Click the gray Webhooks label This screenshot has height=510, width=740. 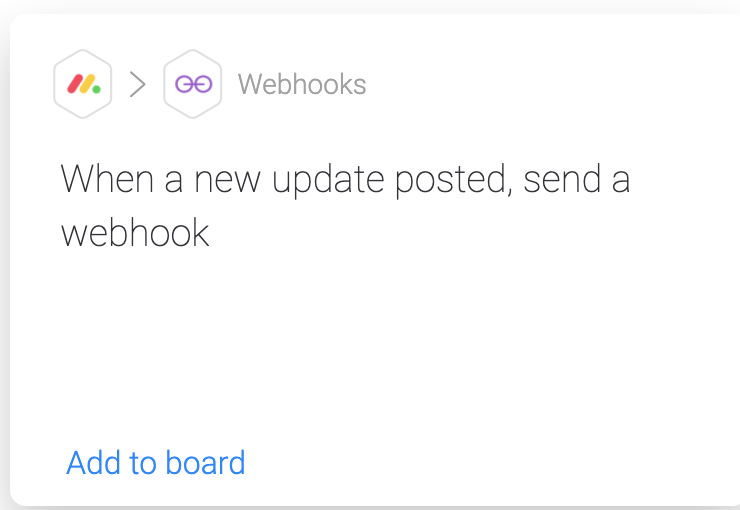point(302,84)
